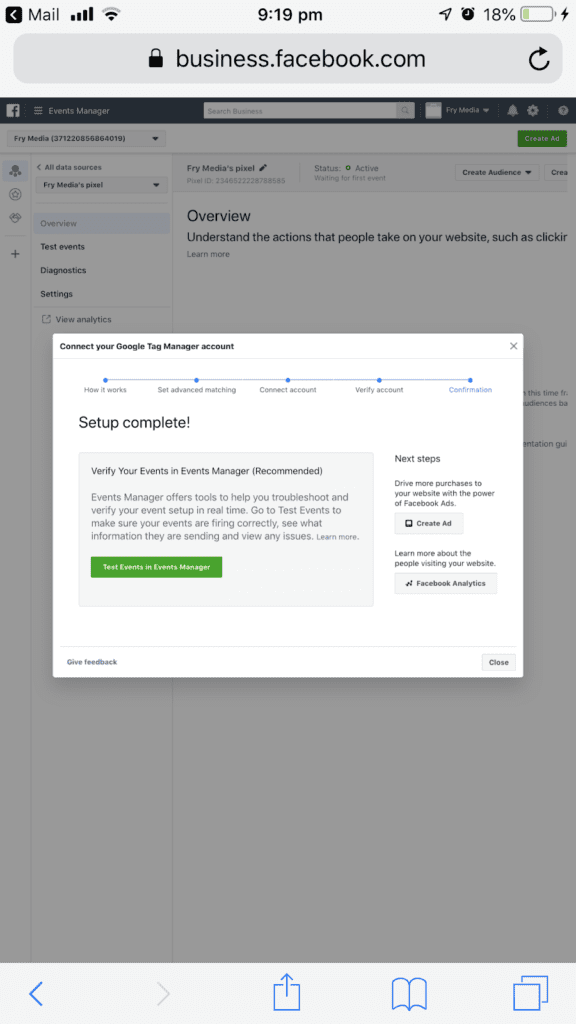Select Test events in sidebar
The height and width of the screenshot is (1024, 576).
pos(63,247)
